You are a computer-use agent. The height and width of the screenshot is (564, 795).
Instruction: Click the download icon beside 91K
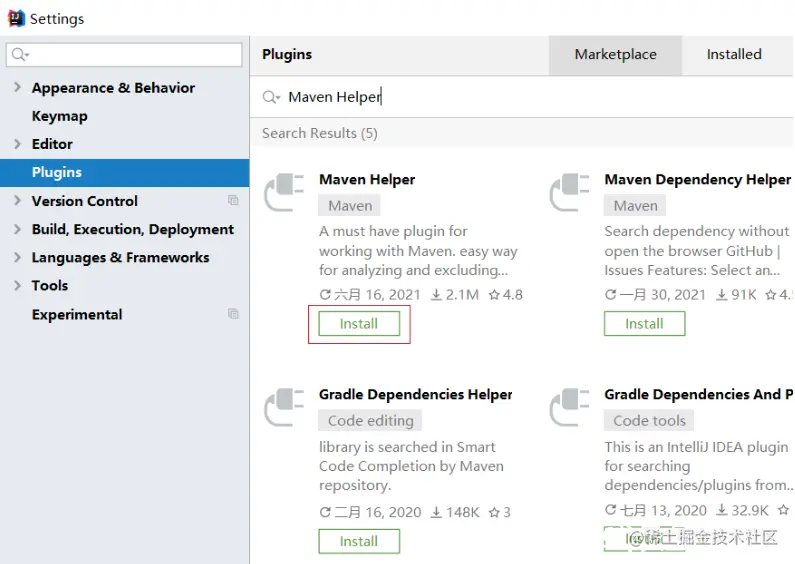coord(721,295)
